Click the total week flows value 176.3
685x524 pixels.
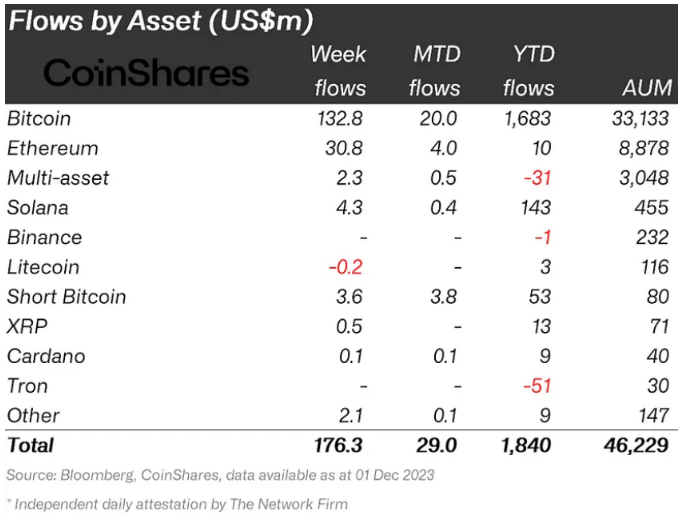[340, 444]
